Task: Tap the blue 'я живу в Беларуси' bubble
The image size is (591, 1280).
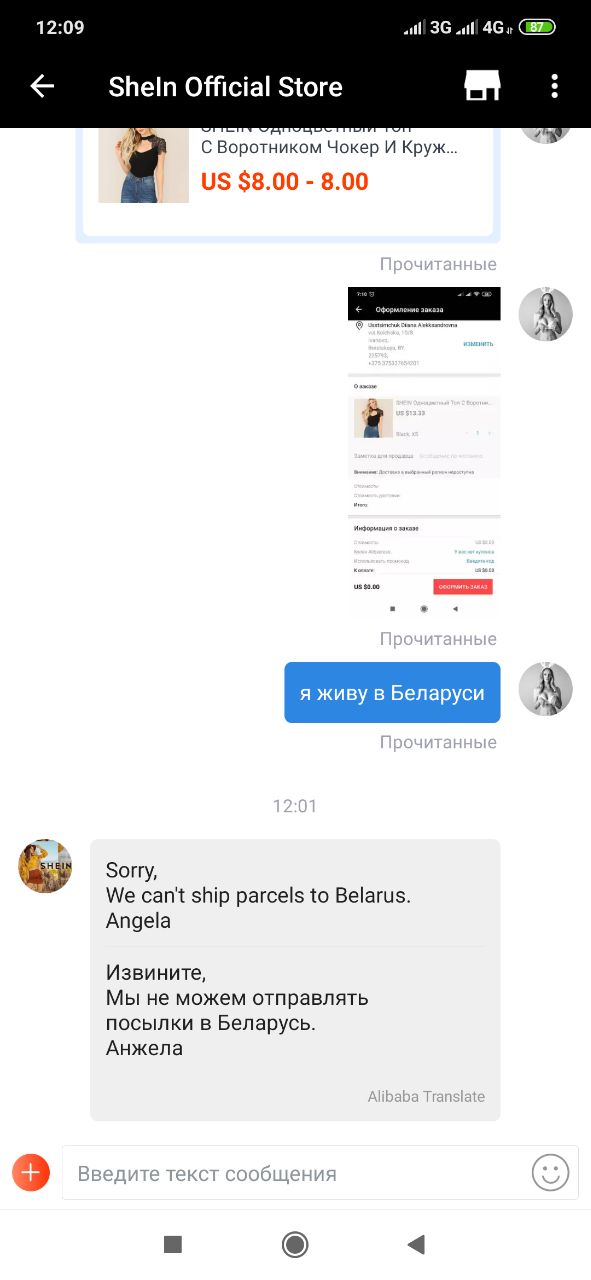Action: [392, 692]
